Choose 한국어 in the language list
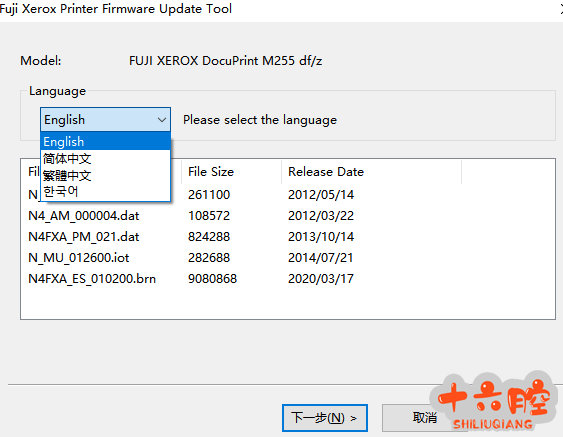Screen dimensions: 563x437 tap(105, 191)
